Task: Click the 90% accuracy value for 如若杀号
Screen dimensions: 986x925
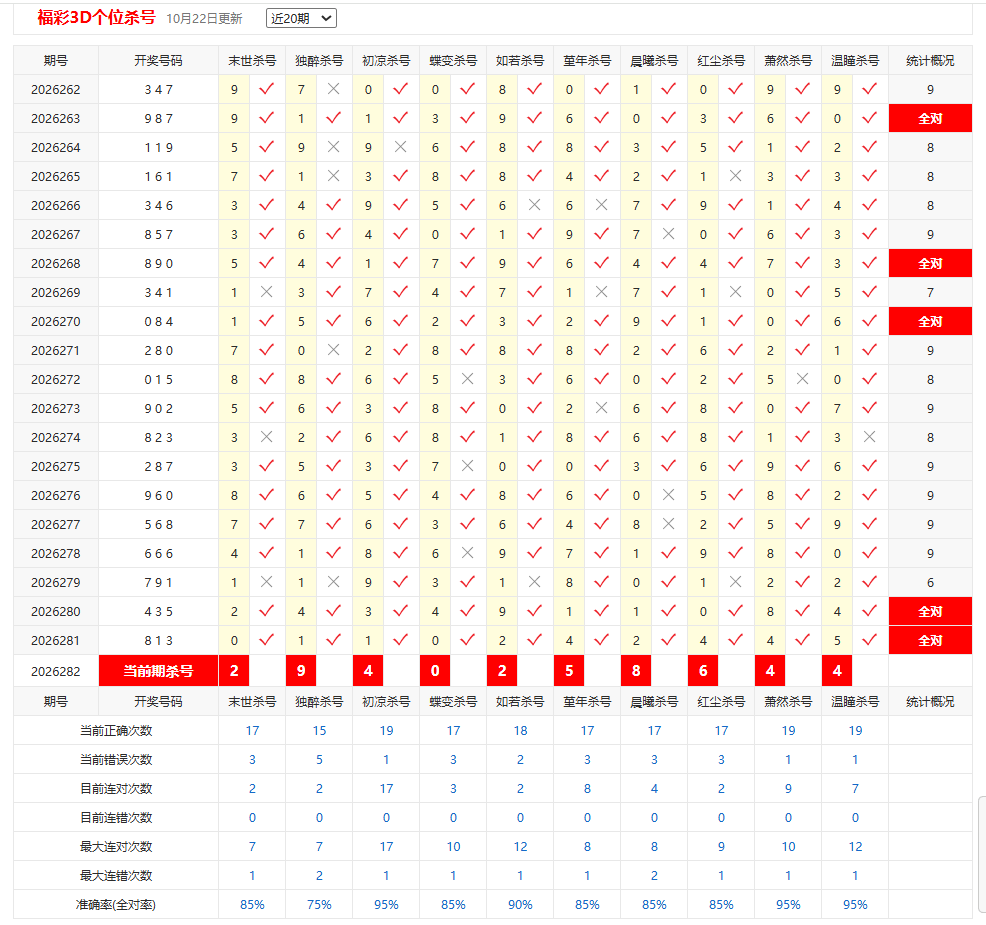Action: point(520,904)
